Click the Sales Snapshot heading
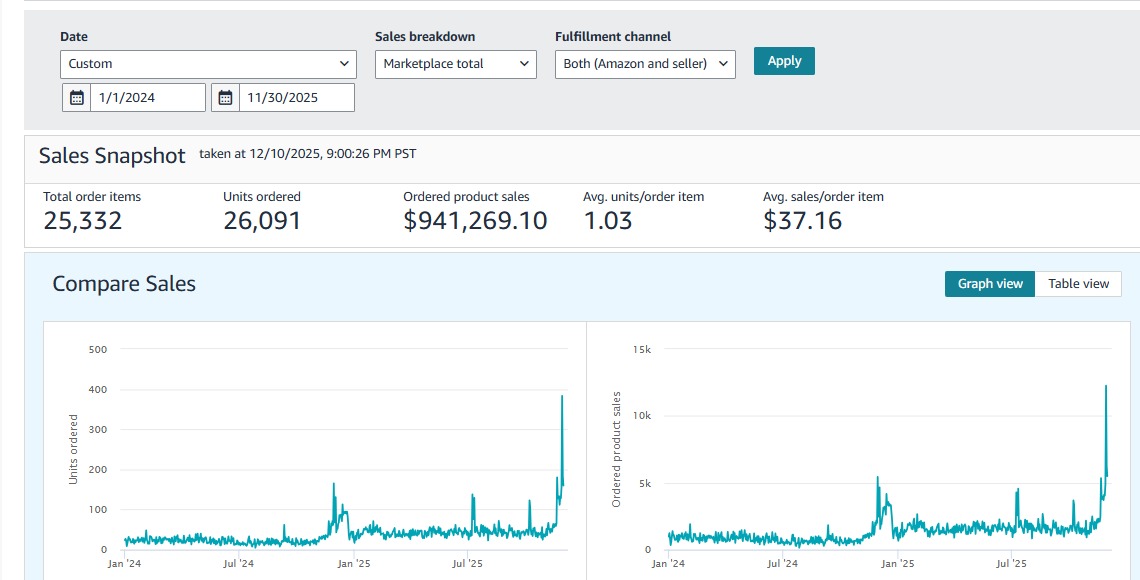This screenshot has height=580, width=1140. 112,156
